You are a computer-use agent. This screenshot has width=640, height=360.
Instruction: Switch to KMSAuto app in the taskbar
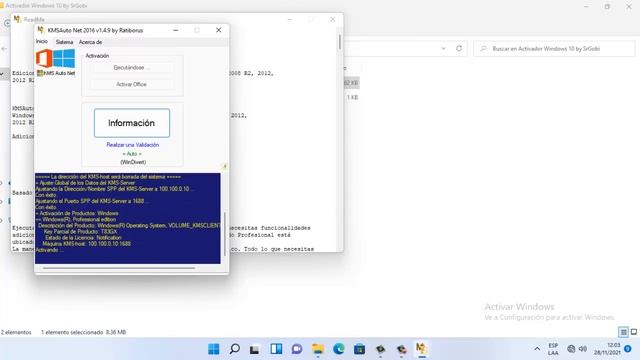[x=421, y=349]
